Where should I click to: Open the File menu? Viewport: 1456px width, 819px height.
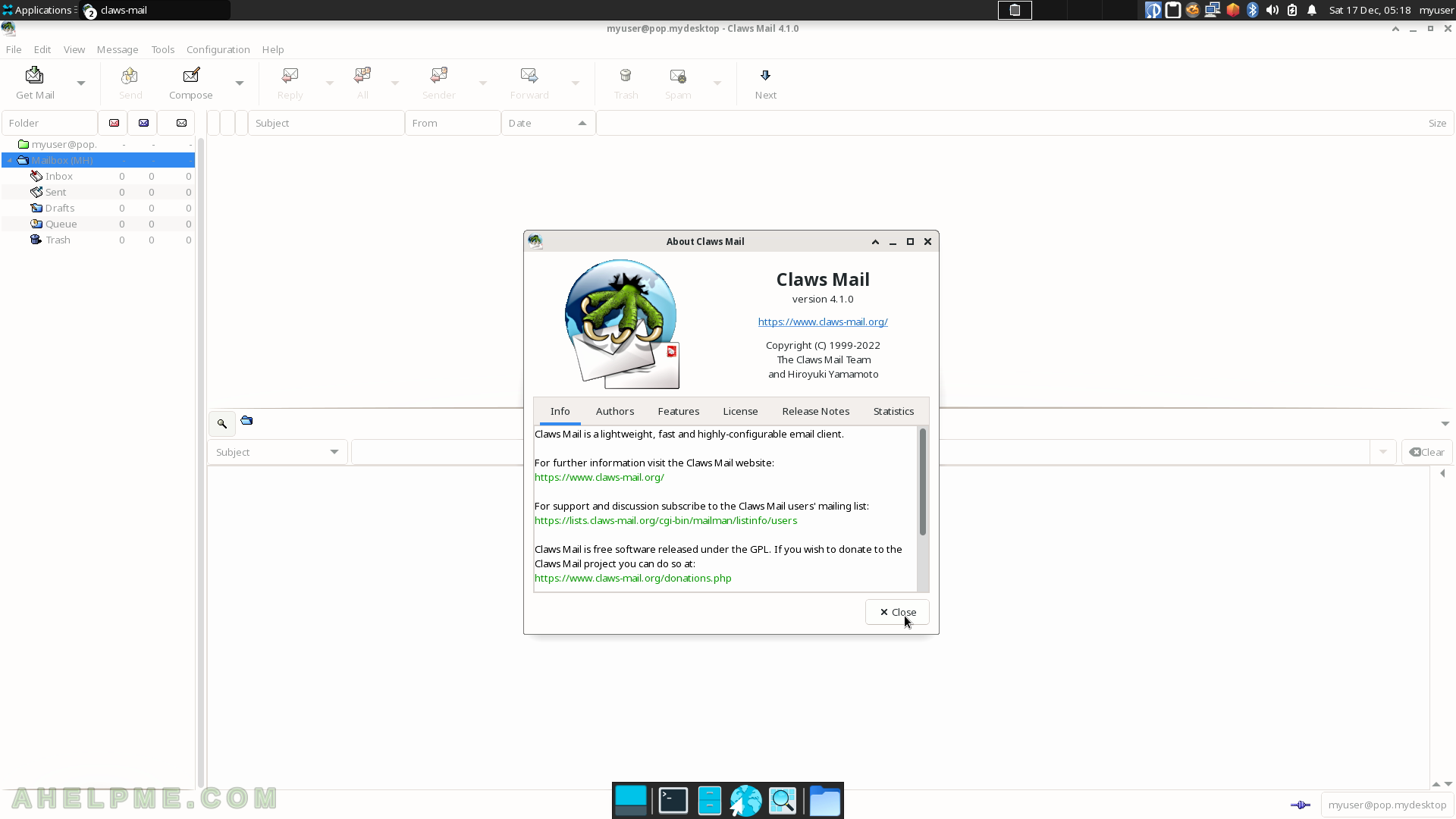coord(14,49)
